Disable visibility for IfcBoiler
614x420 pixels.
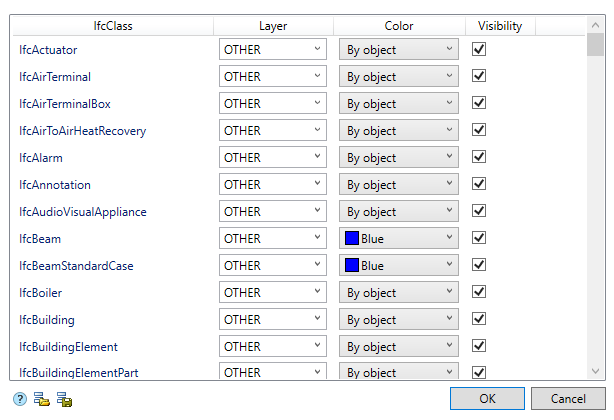coord(479,292)
